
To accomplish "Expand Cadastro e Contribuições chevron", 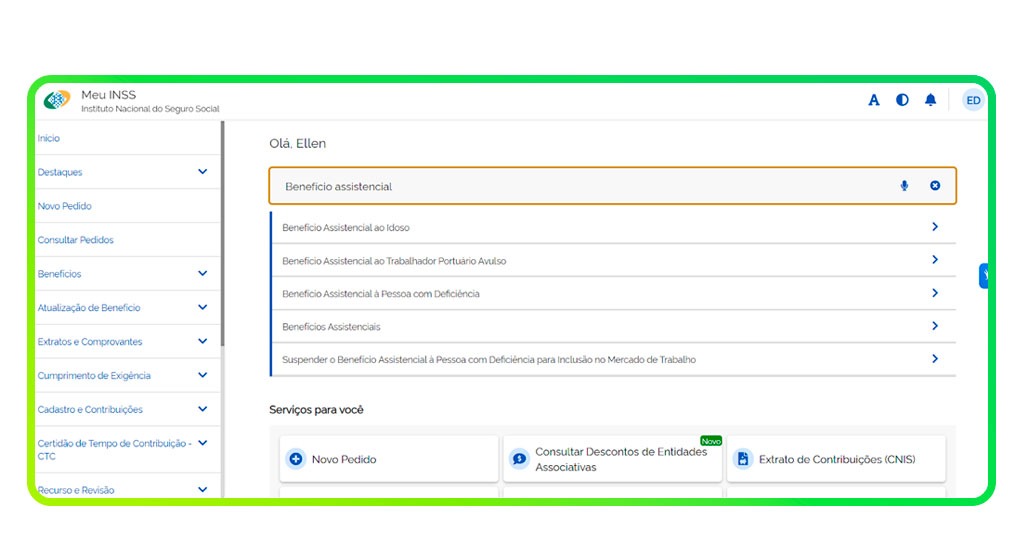I will (x=202, y=409).
